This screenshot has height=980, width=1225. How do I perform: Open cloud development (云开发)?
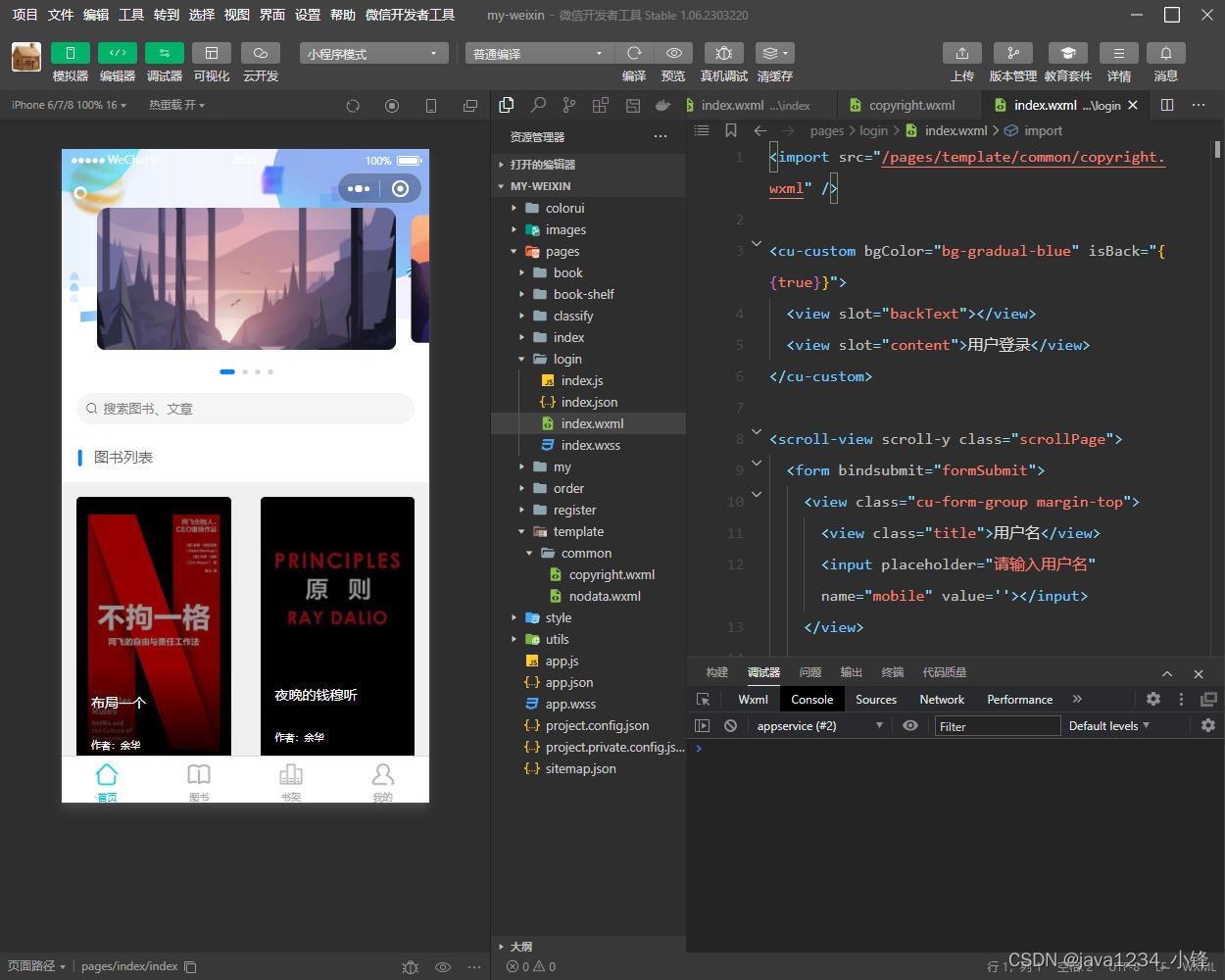point(261,53)
